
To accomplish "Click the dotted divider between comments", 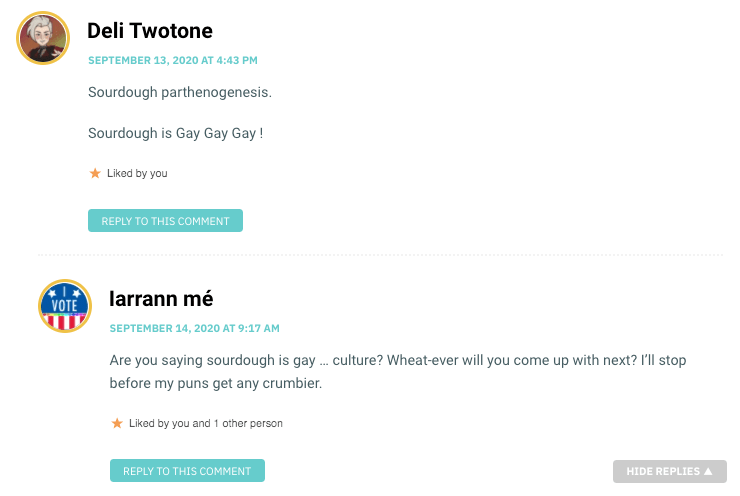I will pos(380,255).
